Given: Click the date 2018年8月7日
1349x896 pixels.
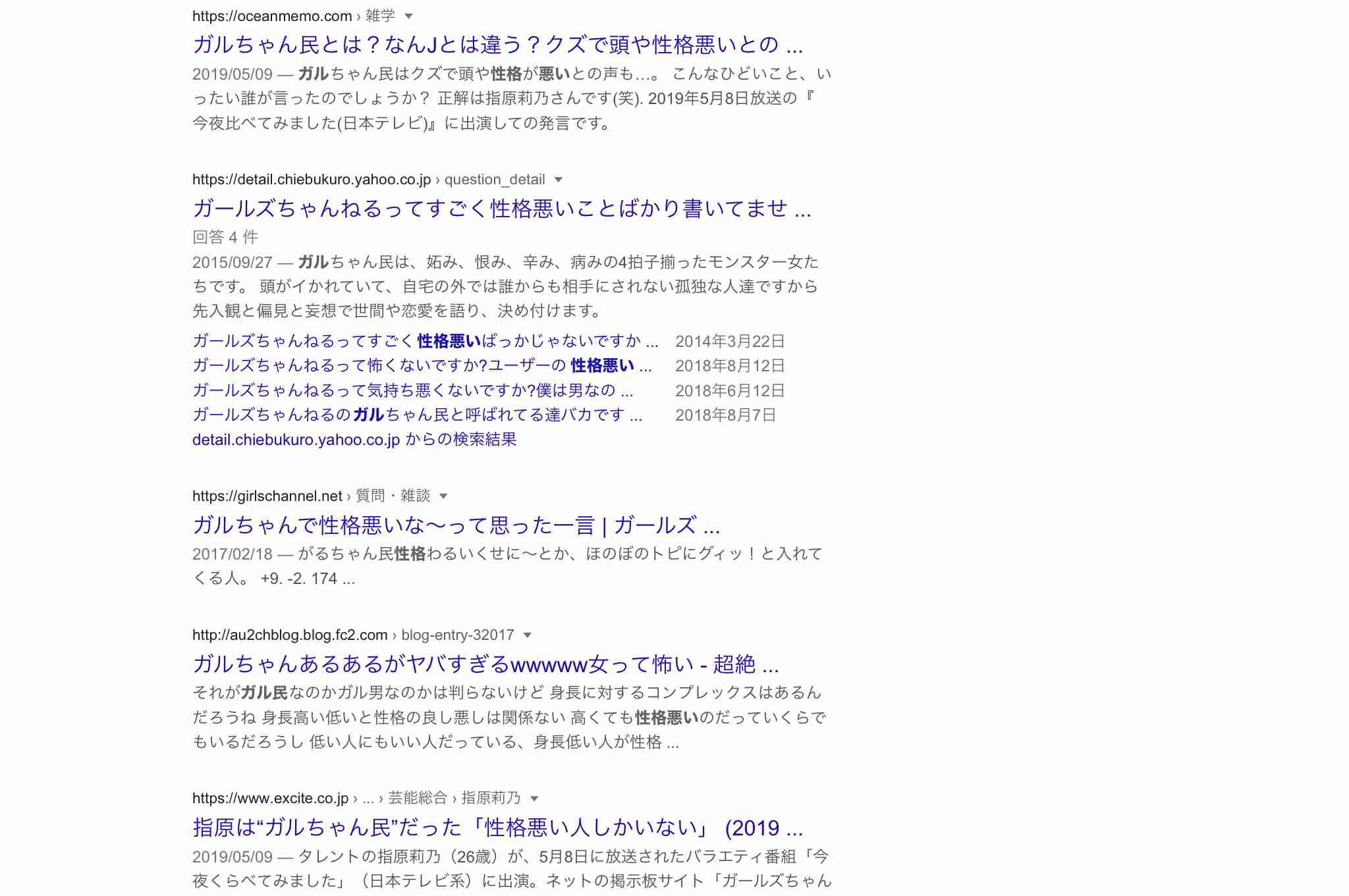Looking at the screenshot, I should [726, 415].
